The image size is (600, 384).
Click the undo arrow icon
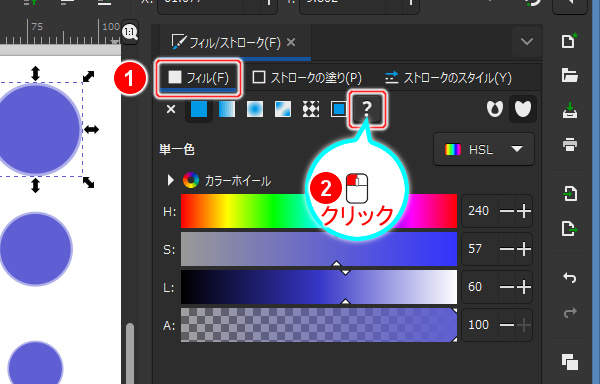pos(569,277)
